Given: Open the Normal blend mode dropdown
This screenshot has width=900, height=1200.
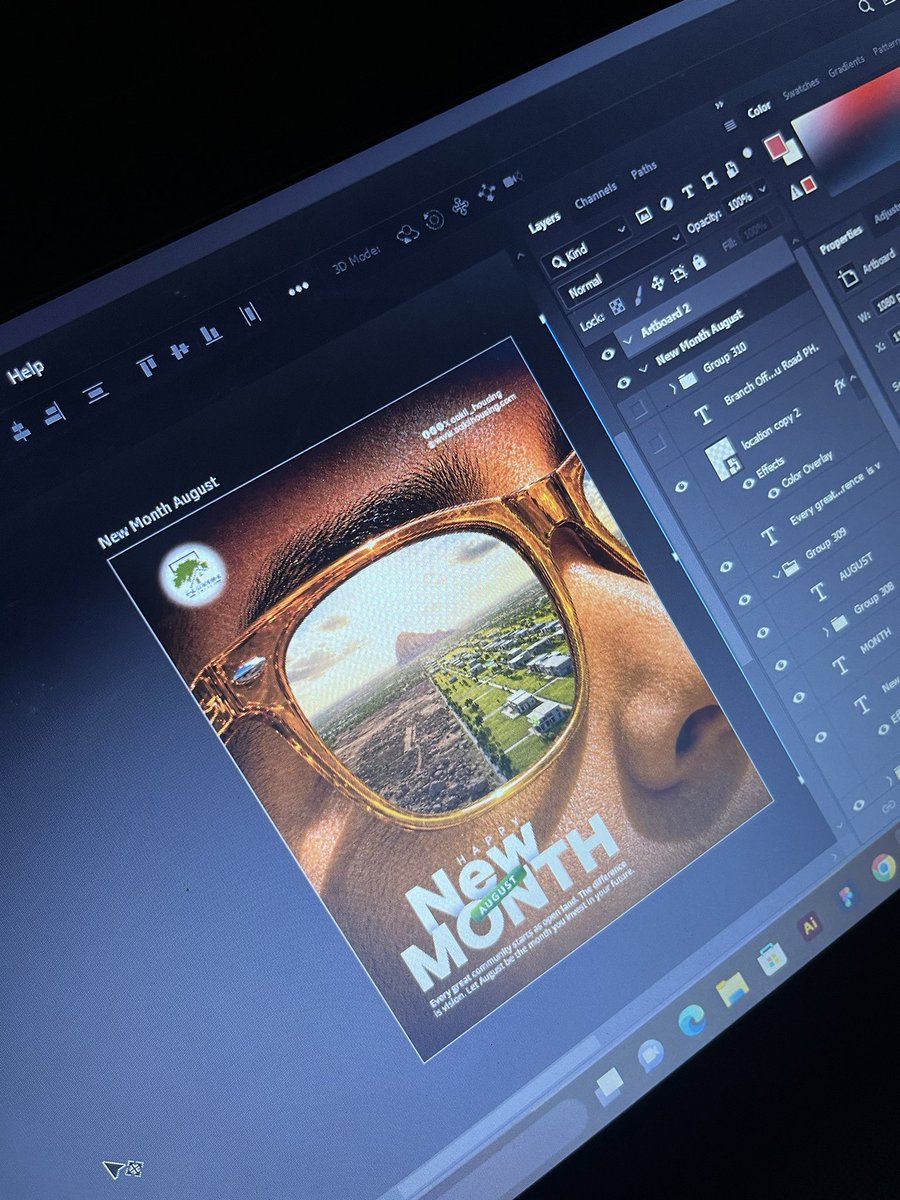Looking at the screenshot, I should click(x=623, y=268).
